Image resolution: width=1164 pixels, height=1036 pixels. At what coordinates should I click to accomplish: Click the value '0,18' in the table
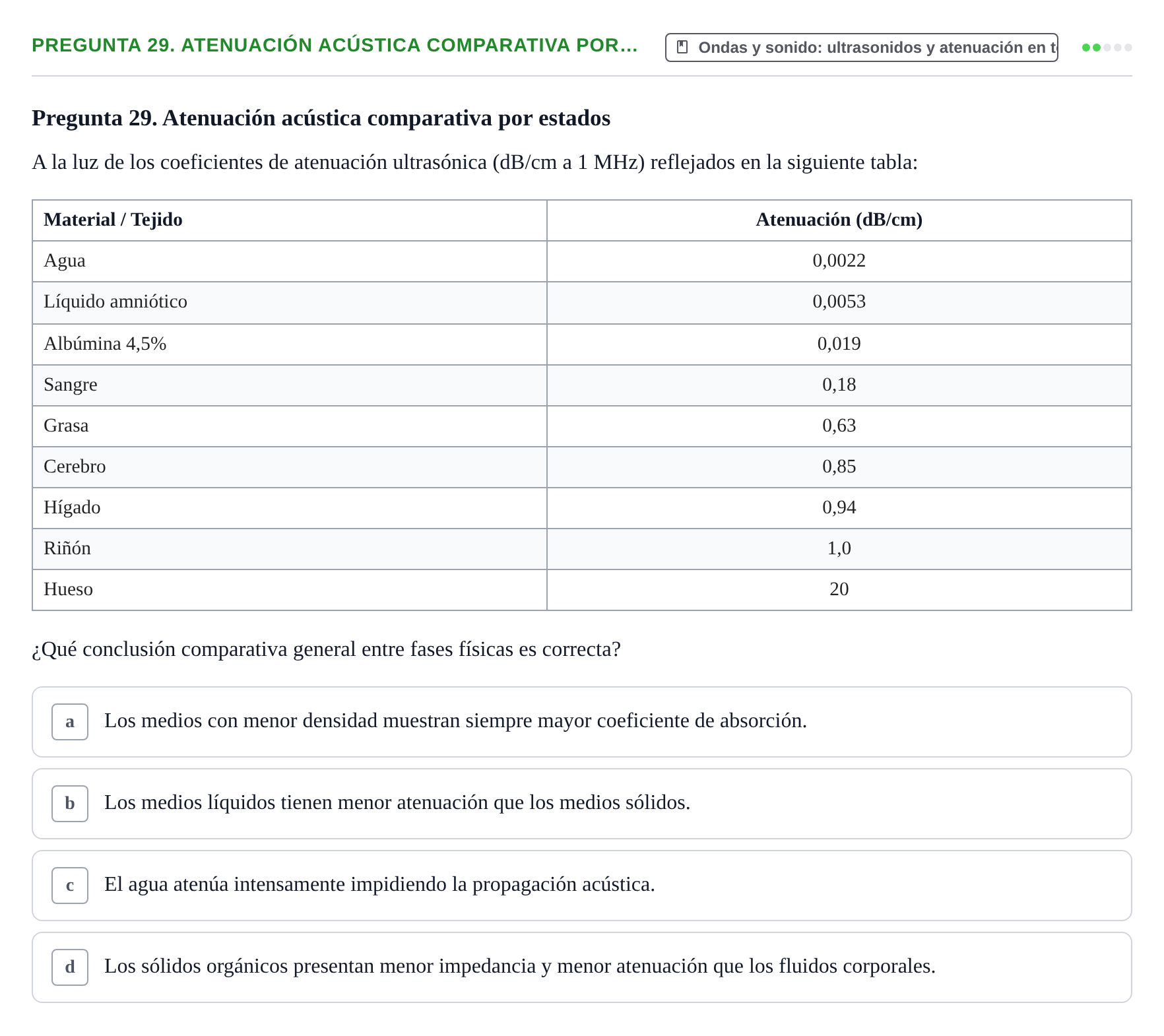tap(839, 385)
